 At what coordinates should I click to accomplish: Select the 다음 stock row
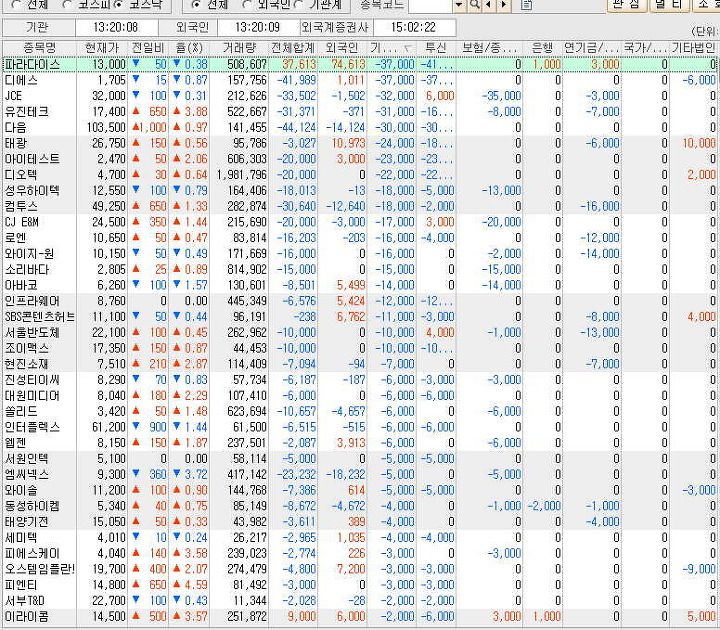tap(360, 128)
